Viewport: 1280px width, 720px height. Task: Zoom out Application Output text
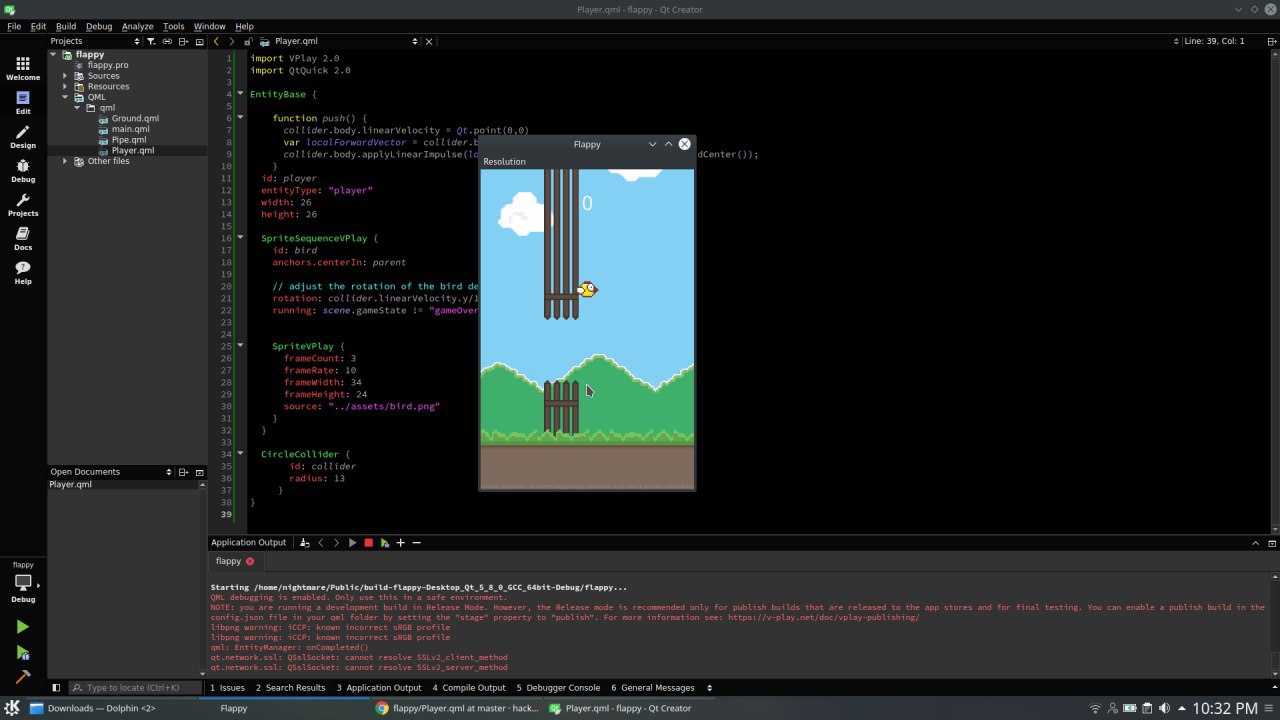416,543
